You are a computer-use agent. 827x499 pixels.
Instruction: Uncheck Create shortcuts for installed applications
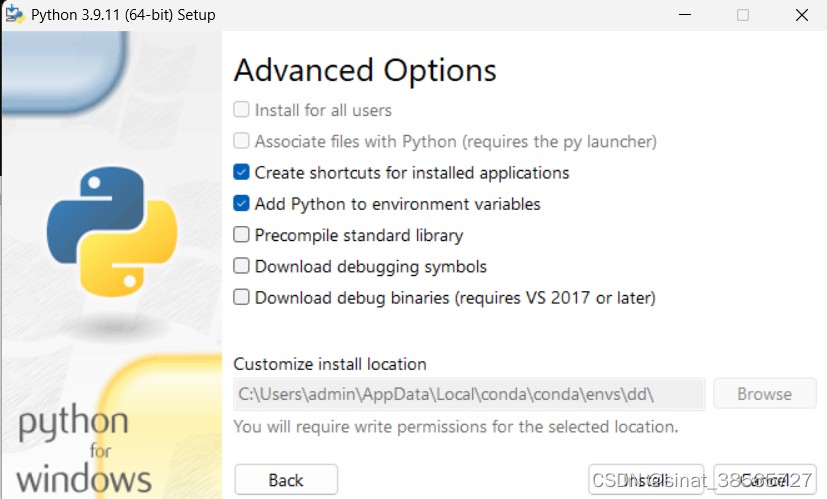click(241, 172)
